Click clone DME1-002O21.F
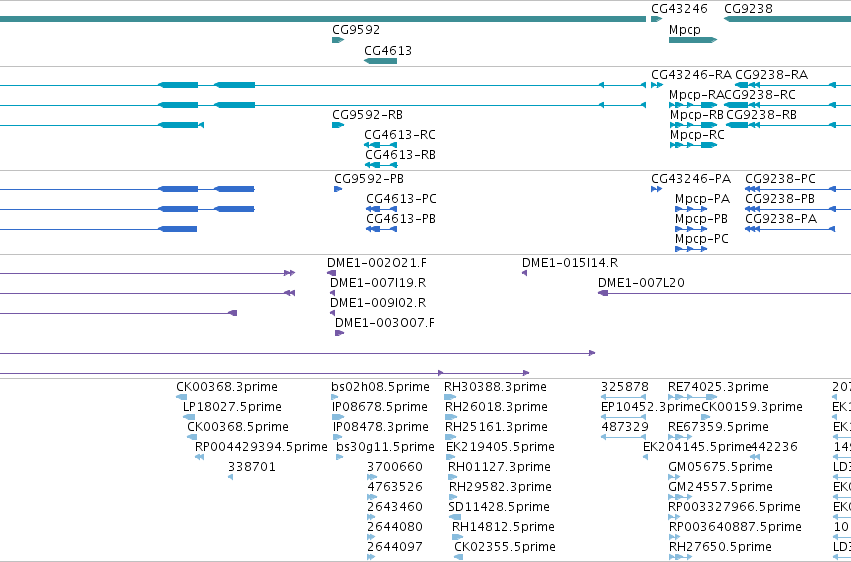The width and height of the screenshot is (851, 562). pos(377,263)
